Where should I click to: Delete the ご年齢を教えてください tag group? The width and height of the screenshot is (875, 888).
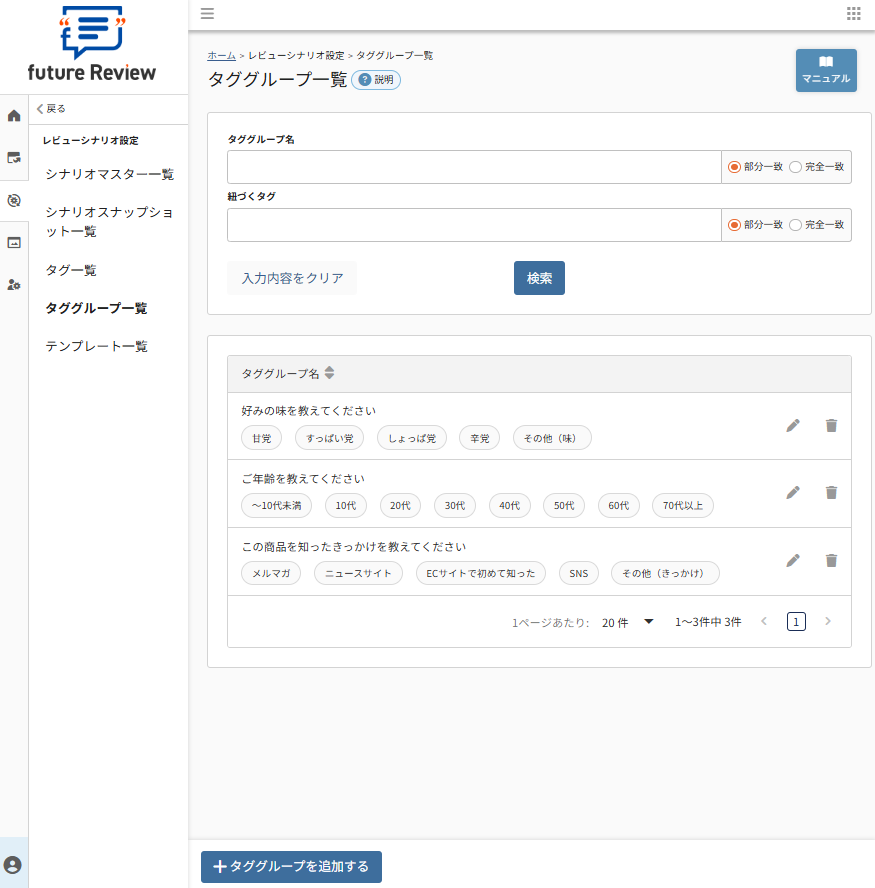[831, 492]
